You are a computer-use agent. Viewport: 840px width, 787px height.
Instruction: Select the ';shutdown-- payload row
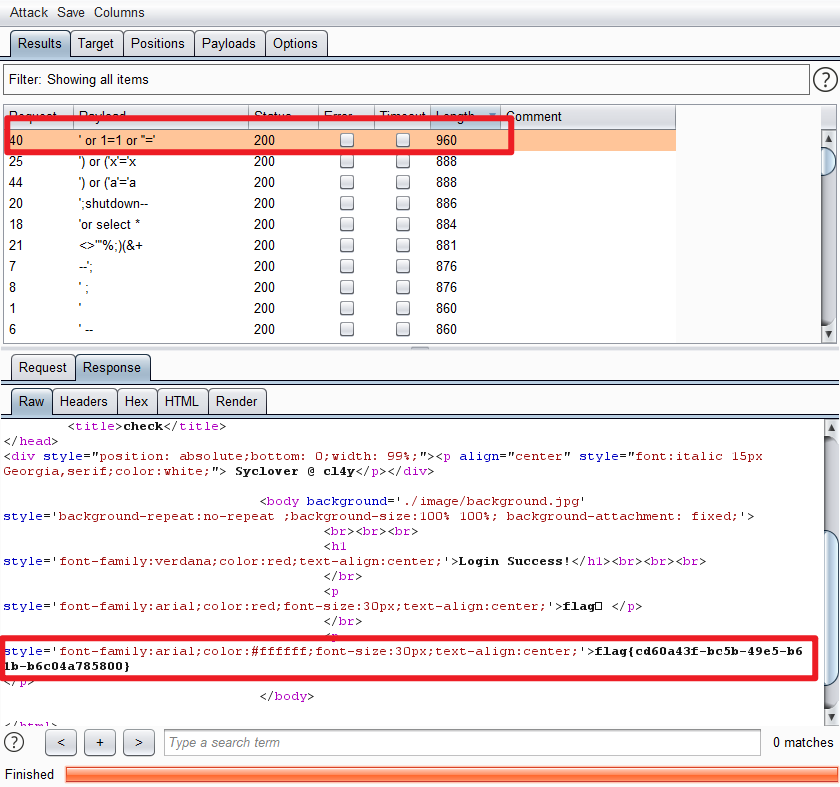click(340, 203)
